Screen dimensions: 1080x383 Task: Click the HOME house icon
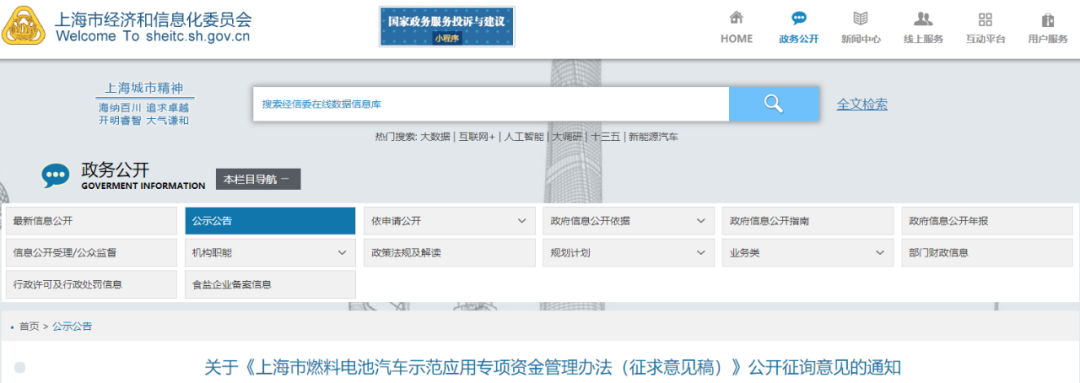(736, 18)
